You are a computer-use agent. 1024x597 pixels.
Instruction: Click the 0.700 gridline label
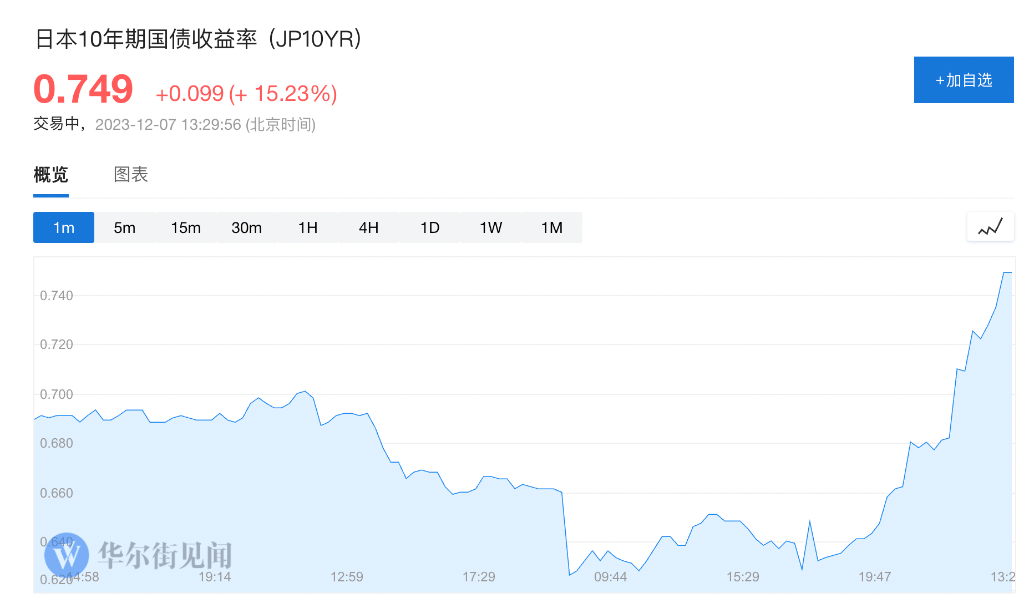[56, 394]
